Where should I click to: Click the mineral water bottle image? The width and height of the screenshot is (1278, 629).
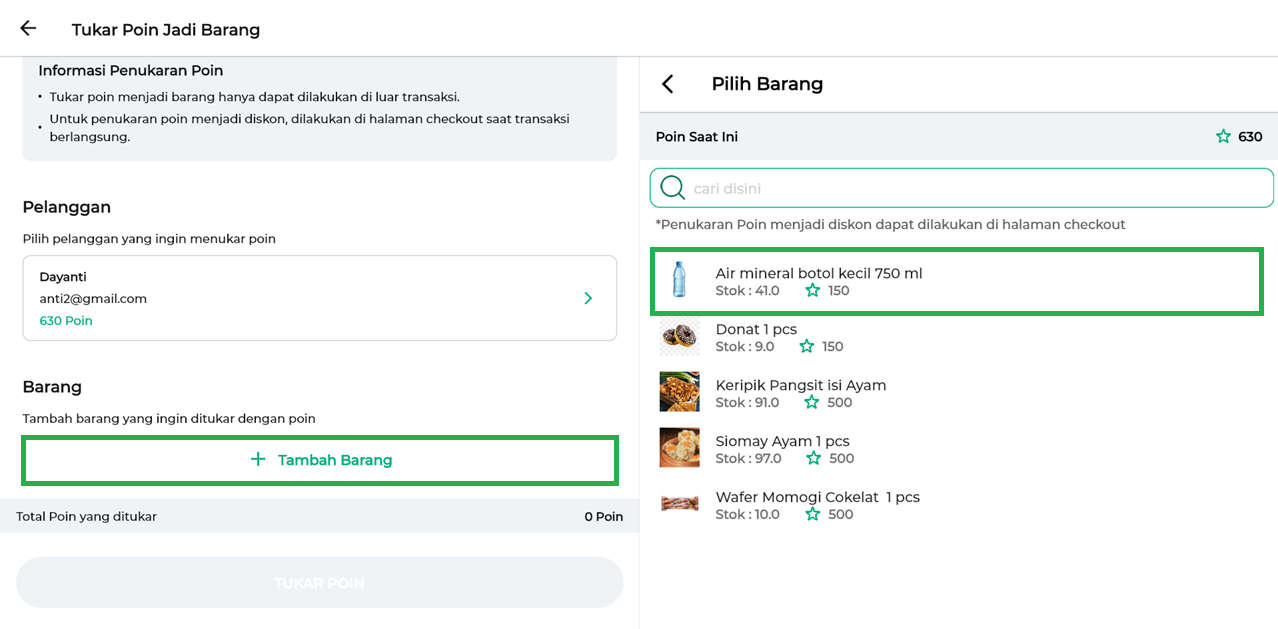(x=679, y=280)
